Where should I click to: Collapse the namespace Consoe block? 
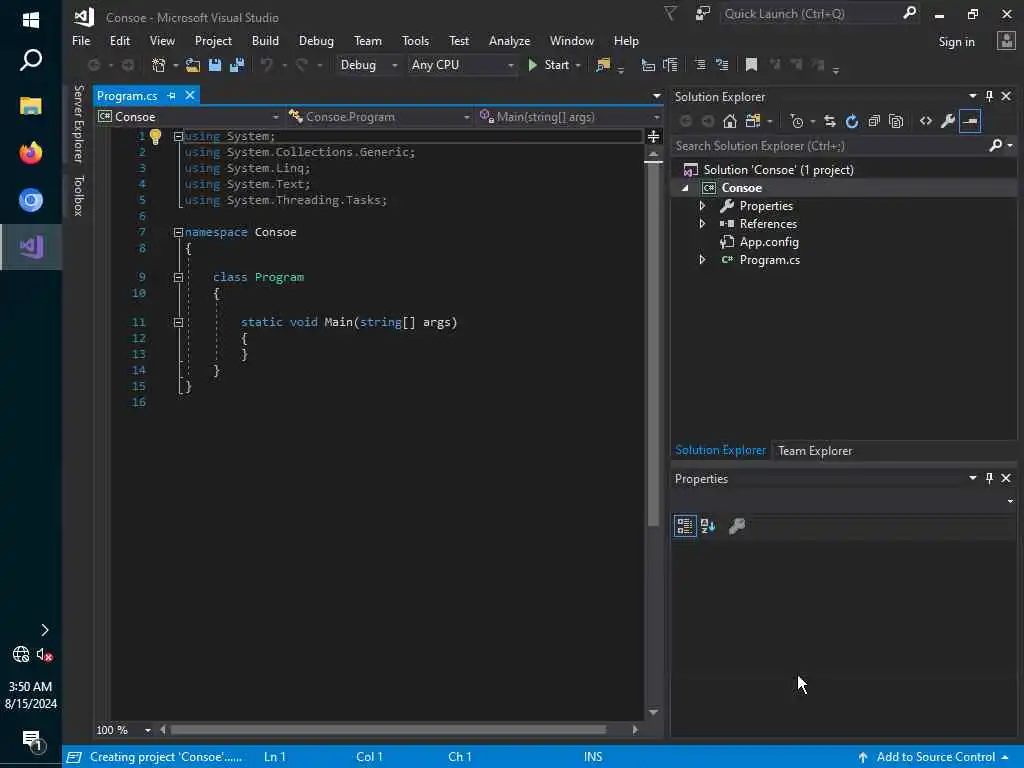(x=178, y=232)
